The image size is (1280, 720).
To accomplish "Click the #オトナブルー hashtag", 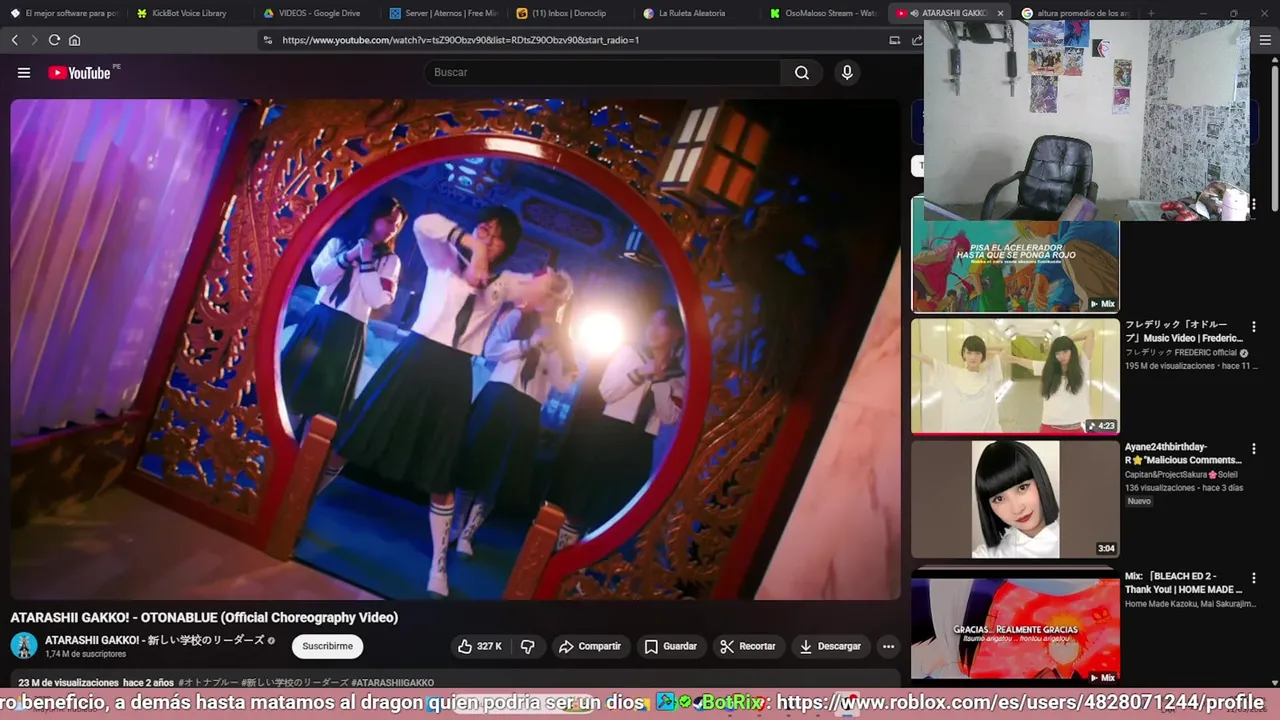I will click(207, 683).
